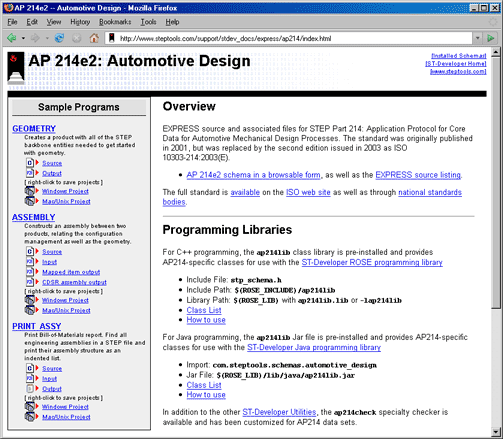Viewport: 503px width, 439px height.
Task: Click CDSR assembly output file icon
Action: pos(30,282)
